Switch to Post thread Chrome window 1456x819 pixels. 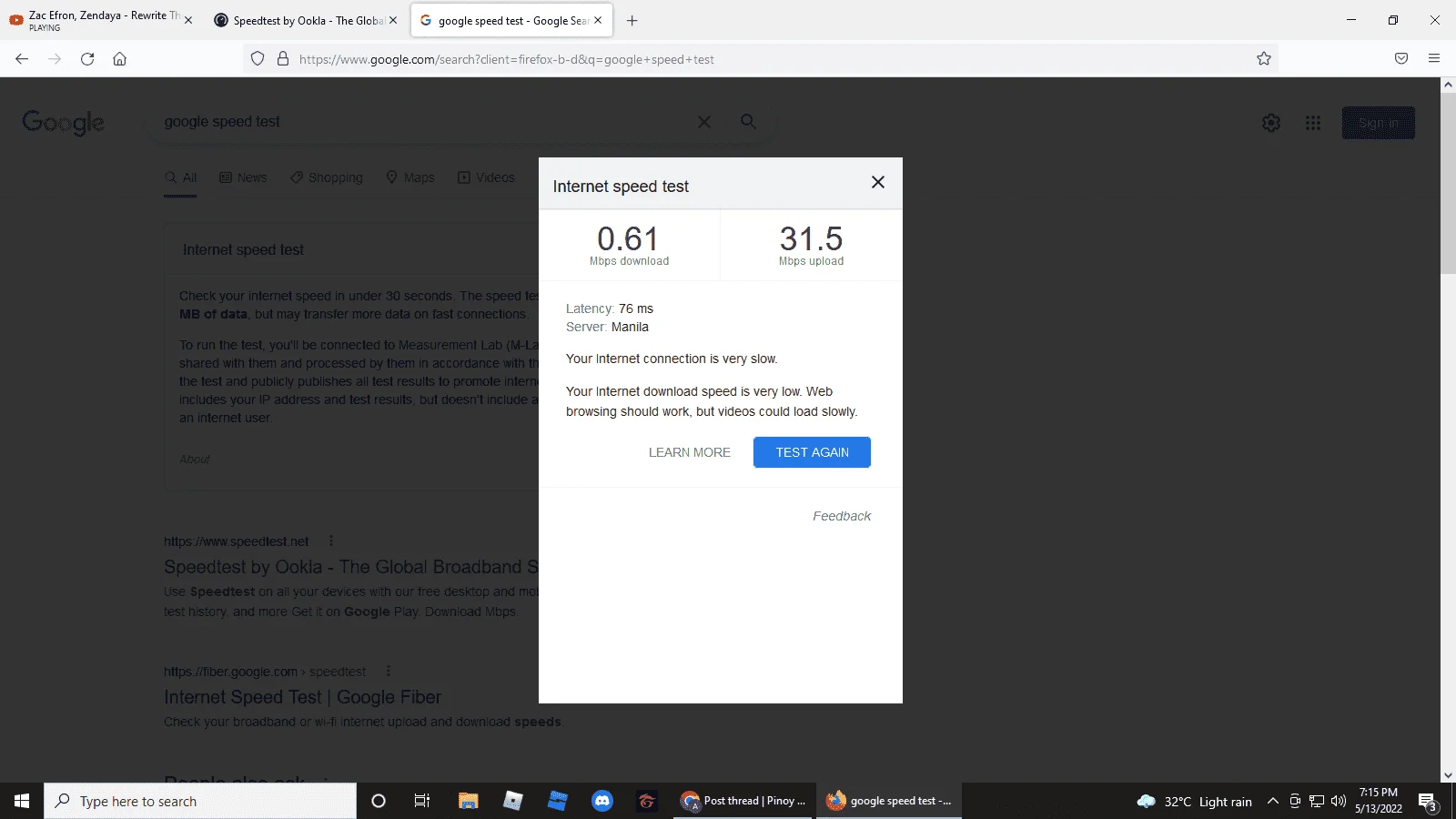click(x=743, y=801)
